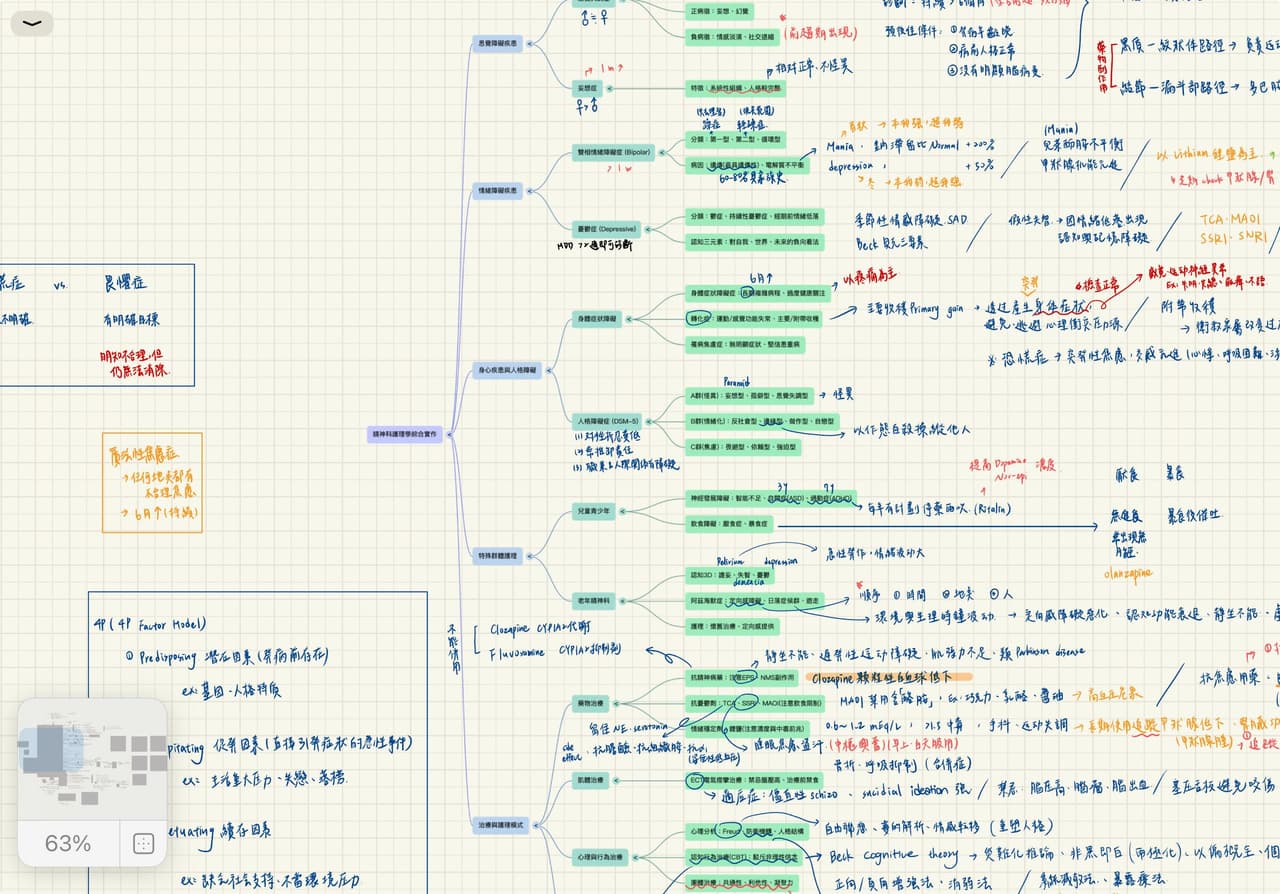Select the 特殊群體護理 mind map node

coord(497,556)
